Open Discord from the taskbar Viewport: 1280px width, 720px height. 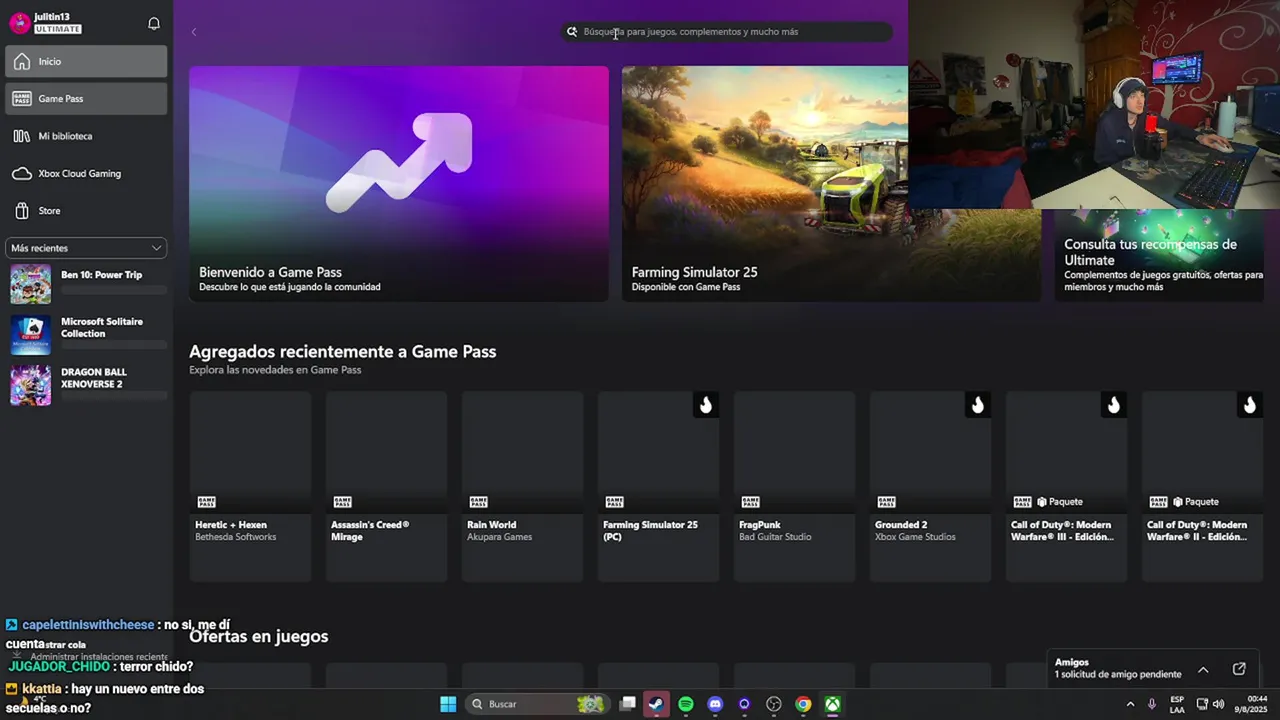tap(715, 704)
